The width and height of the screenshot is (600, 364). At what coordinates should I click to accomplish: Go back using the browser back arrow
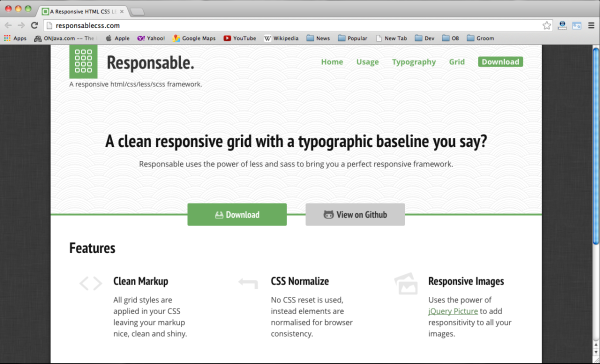pos(8,25)
